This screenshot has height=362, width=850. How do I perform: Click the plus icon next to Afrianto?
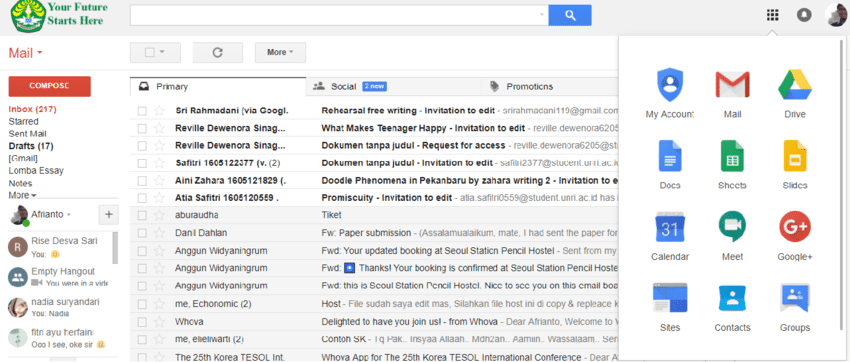tap(108, 215)
